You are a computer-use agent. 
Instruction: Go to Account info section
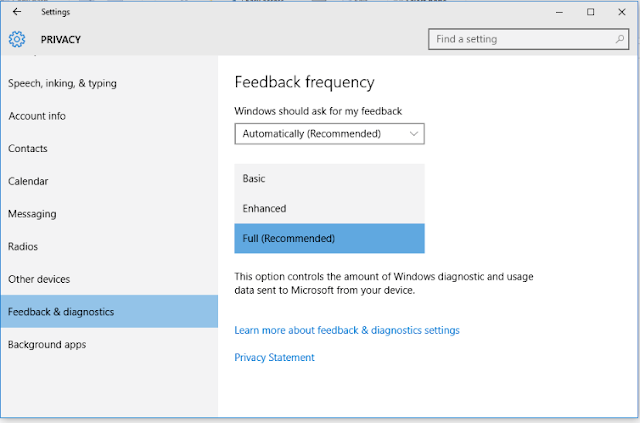(x=37, y=116)
